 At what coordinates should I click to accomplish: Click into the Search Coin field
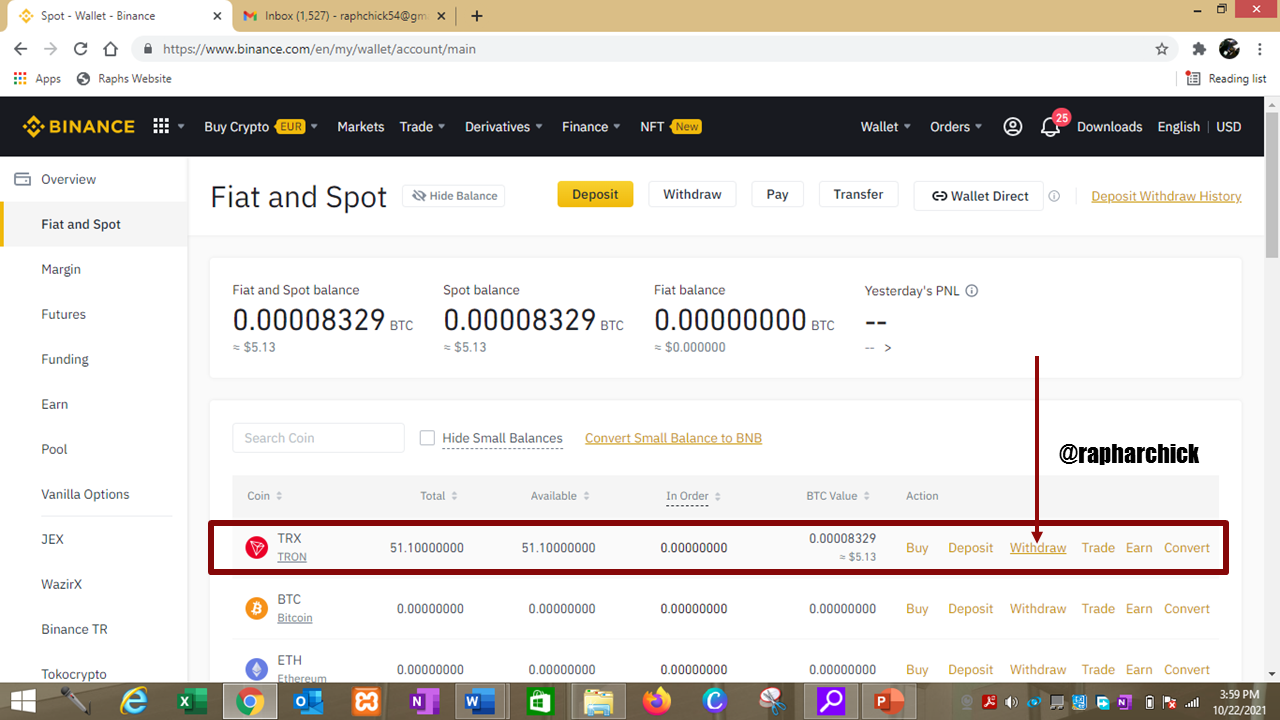(318, 438)
